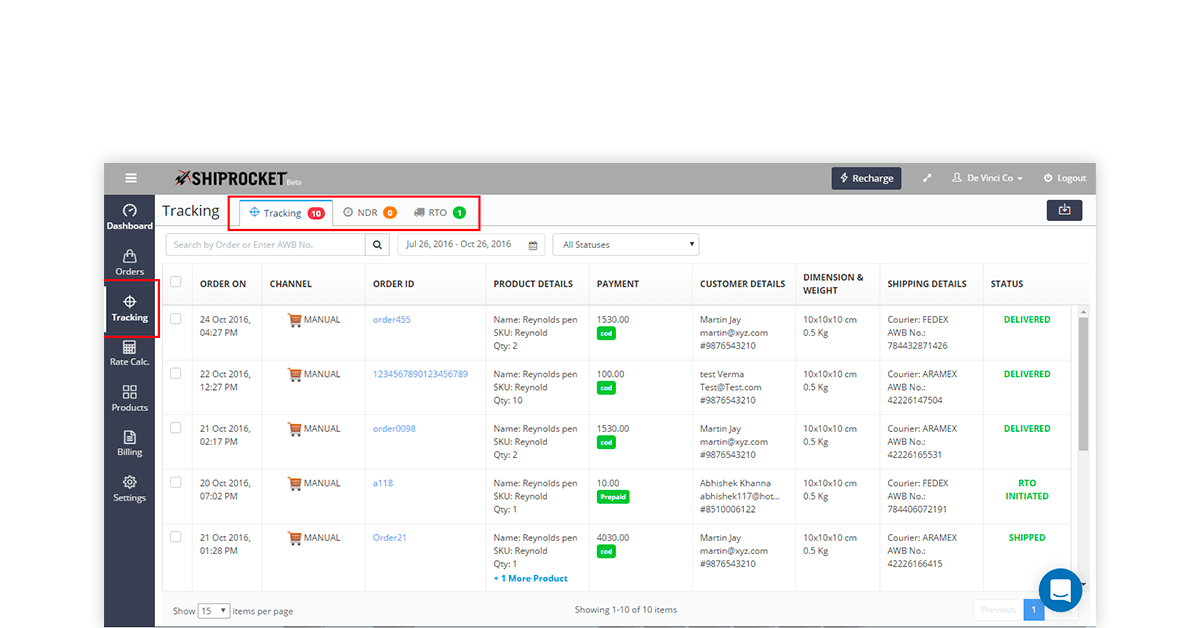Open Orders in the sidebar
Image resolution: width=1200 pixels, height=628 pixels.
[129, 263]
